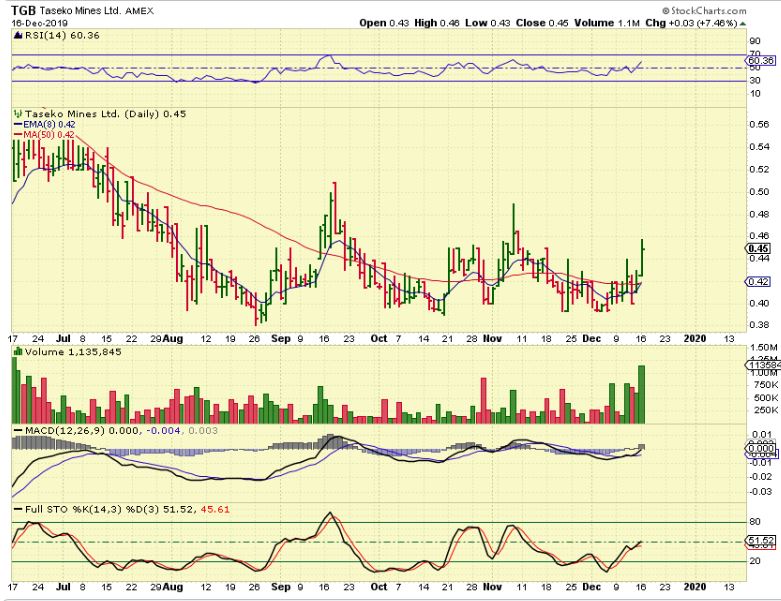Click 29Aug on date axis under stochastic panel
The width and height of the screenshot is (781, 601).
point(166,587)
